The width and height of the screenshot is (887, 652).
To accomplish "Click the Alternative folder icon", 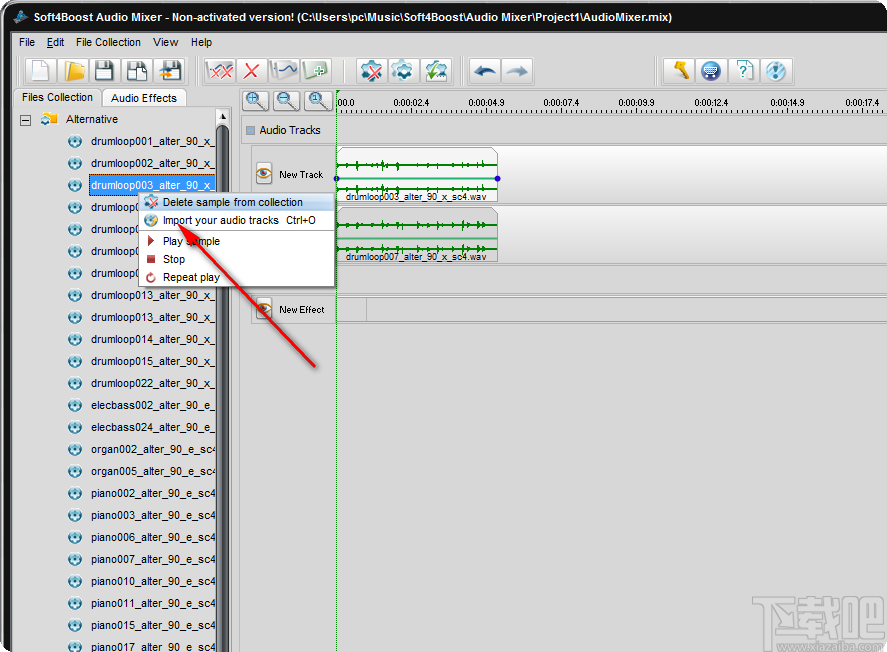I will coord(49,119).
